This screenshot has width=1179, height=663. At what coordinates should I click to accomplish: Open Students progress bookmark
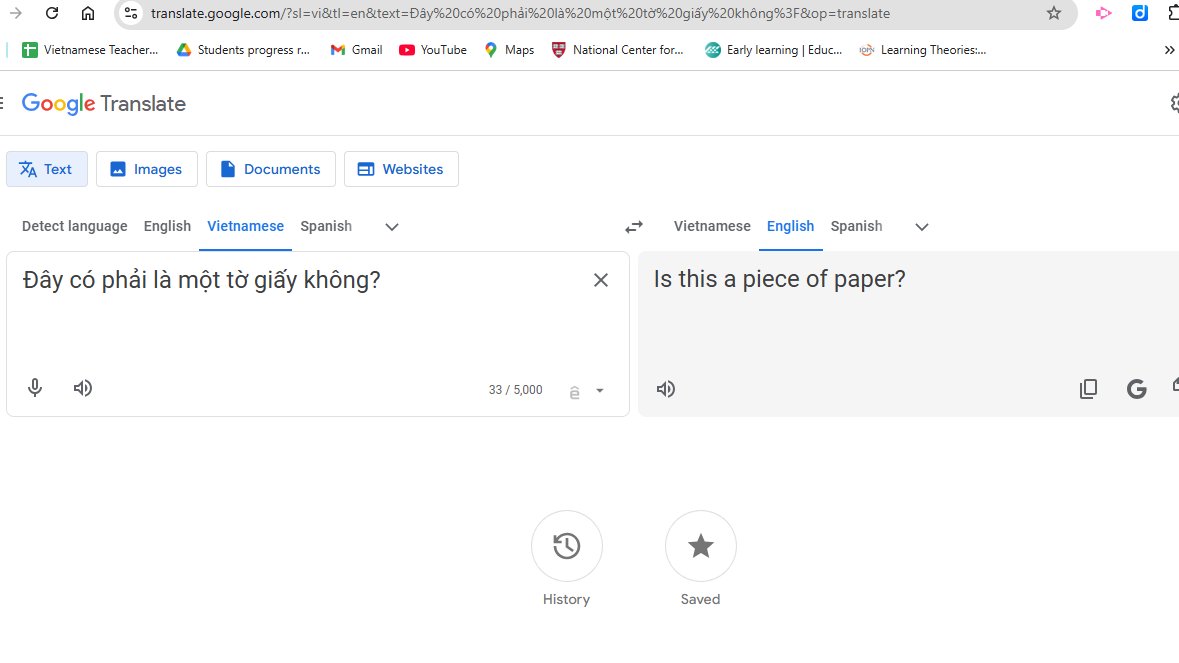pos(243,50)
